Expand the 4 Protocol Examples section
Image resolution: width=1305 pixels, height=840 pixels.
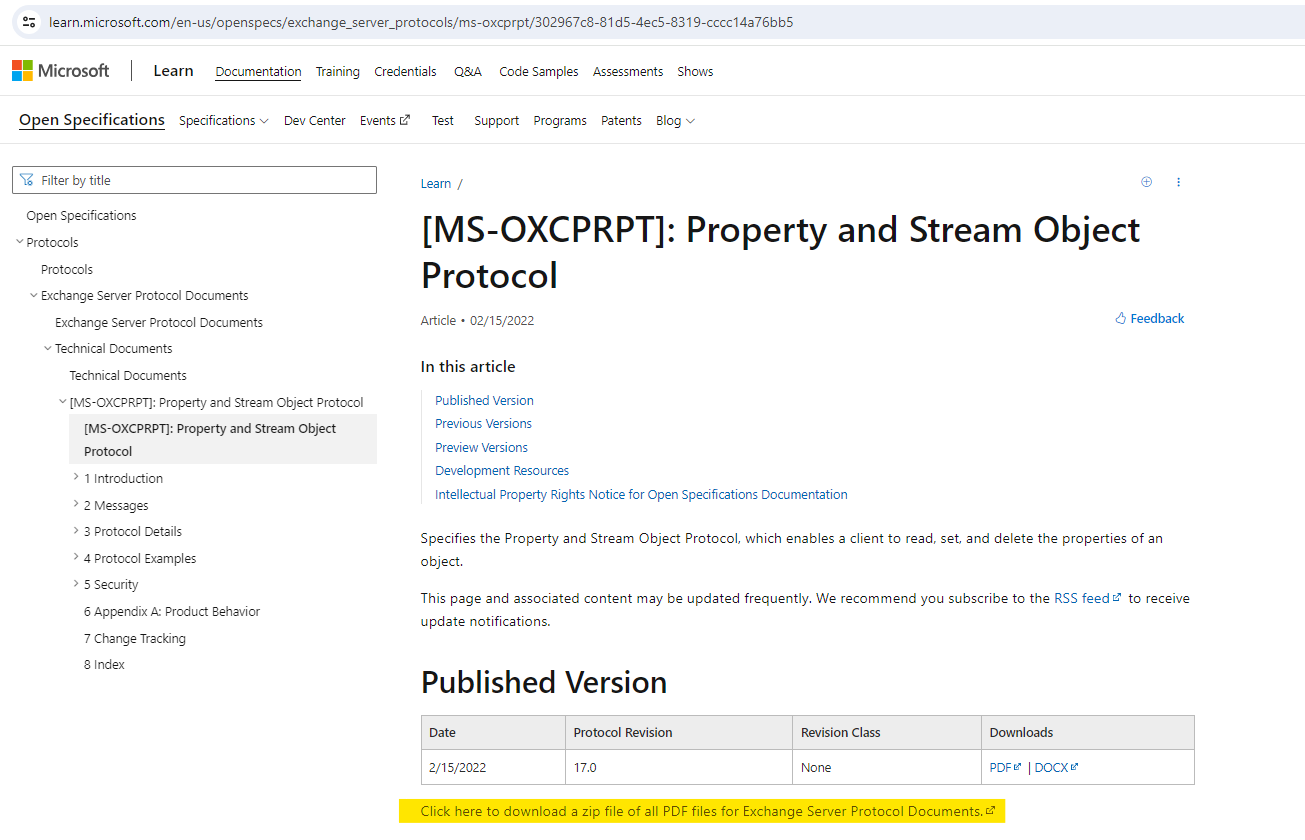[76, 558]
